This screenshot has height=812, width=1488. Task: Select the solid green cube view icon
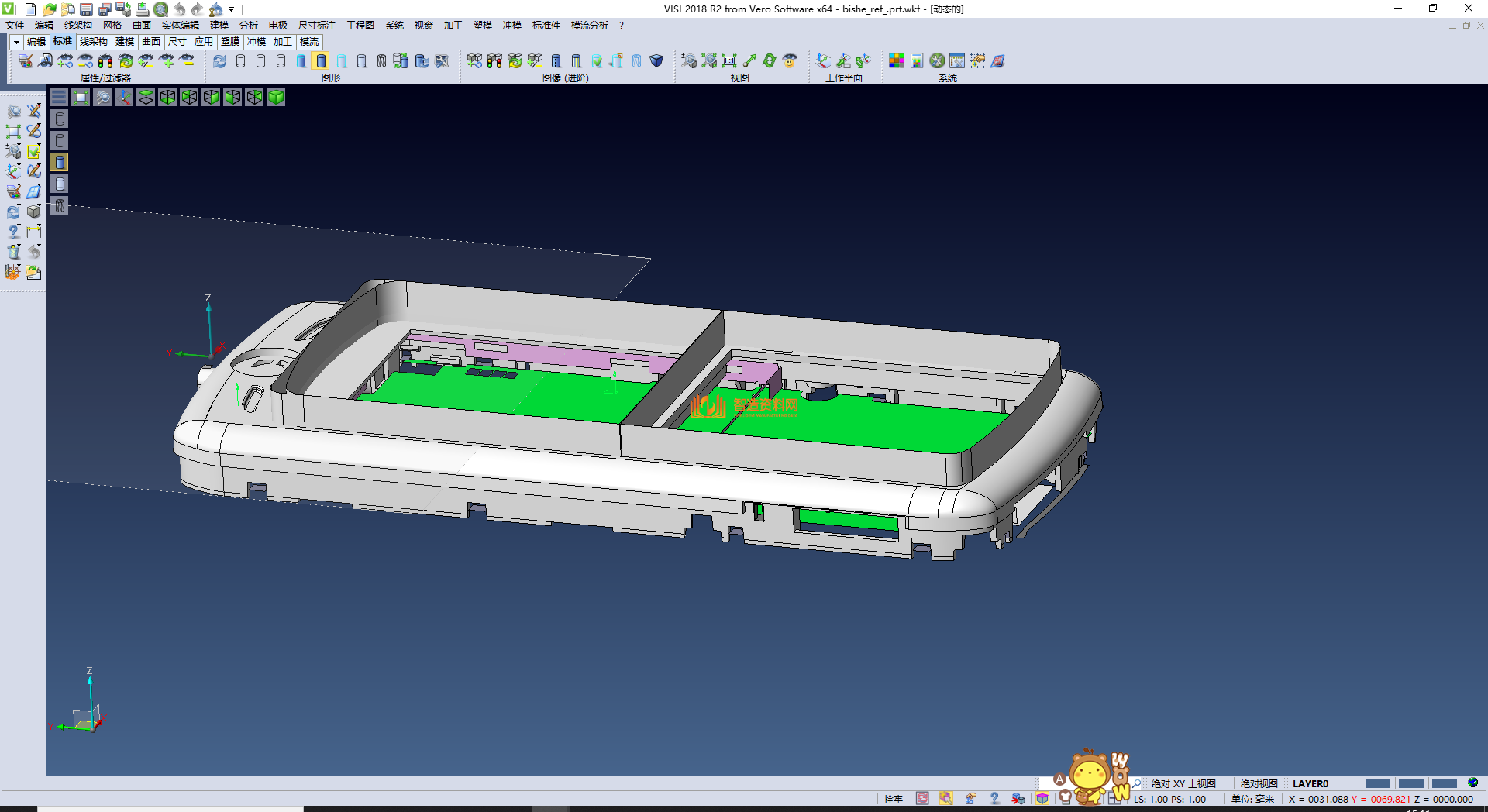click(x=276, y=97)
